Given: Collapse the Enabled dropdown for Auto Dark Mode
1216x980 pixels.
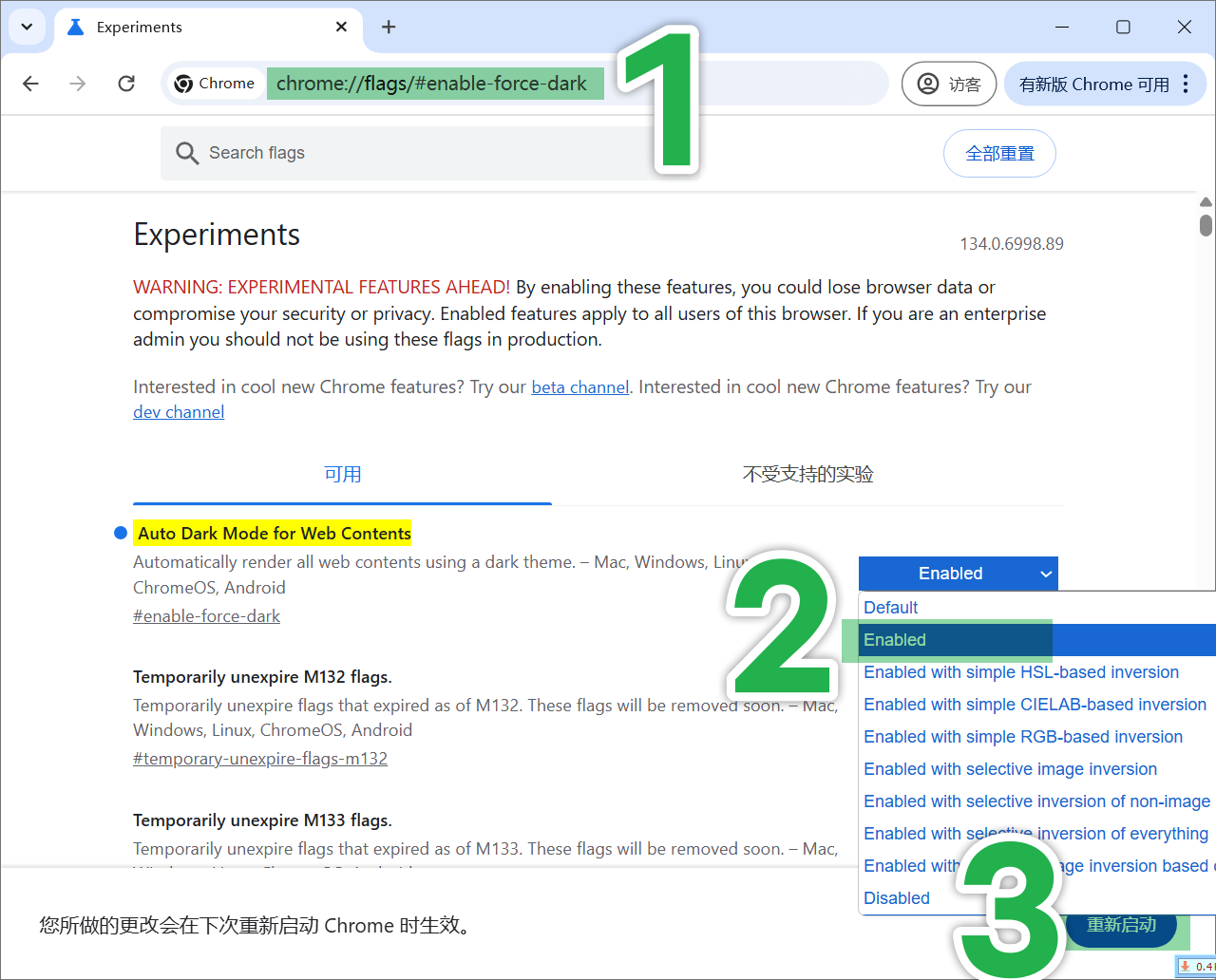Looking at the screenshot, I should coord(958,574).
